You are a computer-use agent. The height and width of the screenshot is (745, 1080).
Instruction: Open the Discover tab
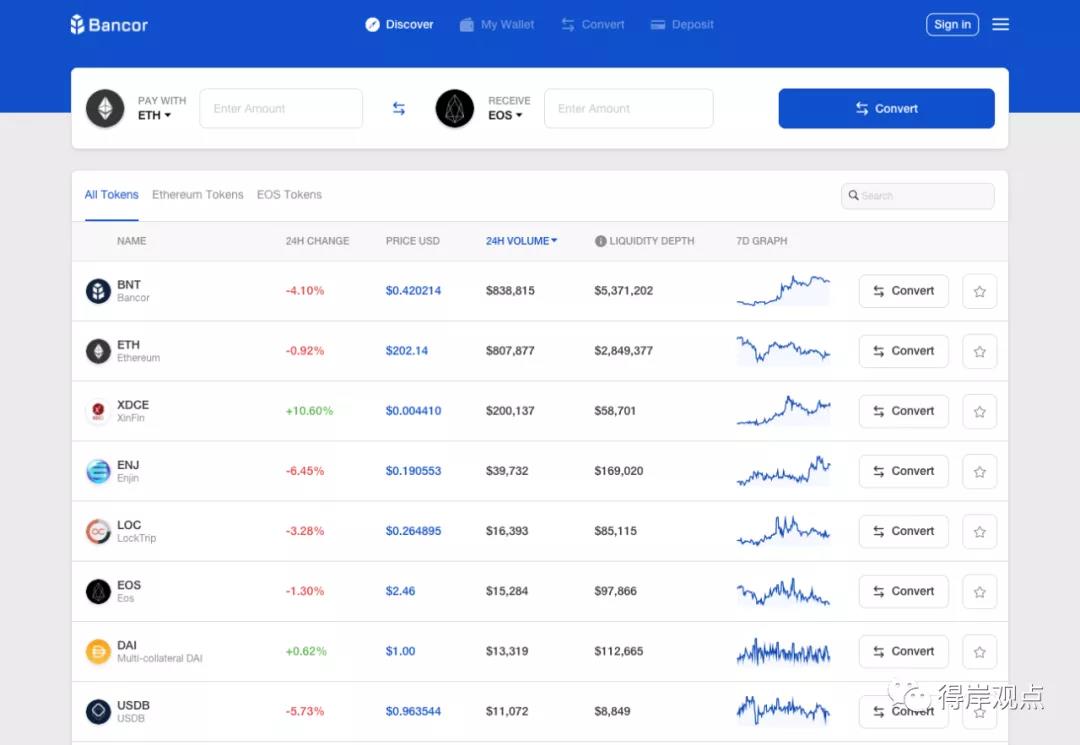399,25
